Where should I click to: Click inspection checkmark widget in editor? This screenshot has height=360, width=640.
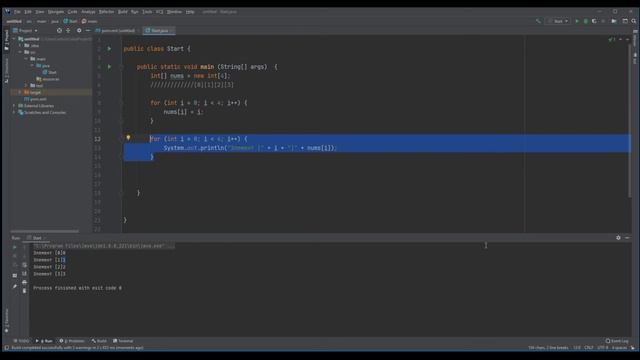click(x=611, y=40)
